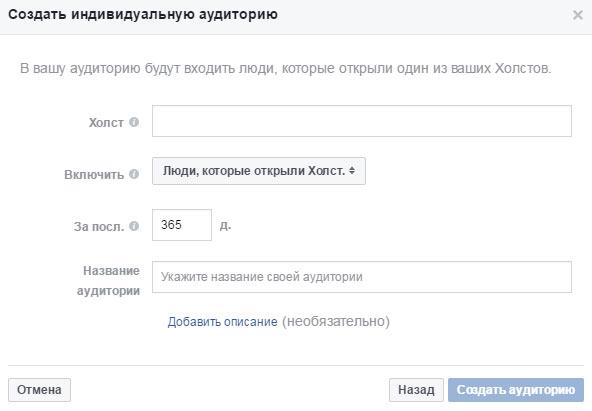This screenshot has height=411, width=592.
Task: Click the 'Создать индивидуальную аудиторию' dialog title
Action: click(143, 14)
